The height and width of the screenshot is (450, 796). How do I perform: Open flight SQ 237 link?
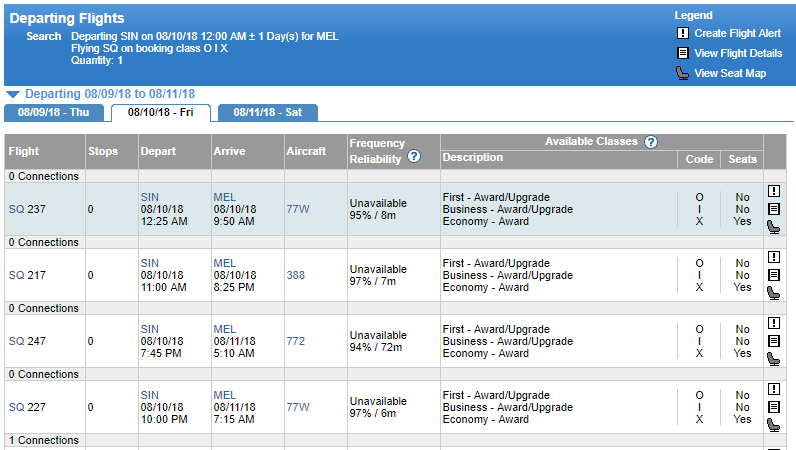(23, 209)
